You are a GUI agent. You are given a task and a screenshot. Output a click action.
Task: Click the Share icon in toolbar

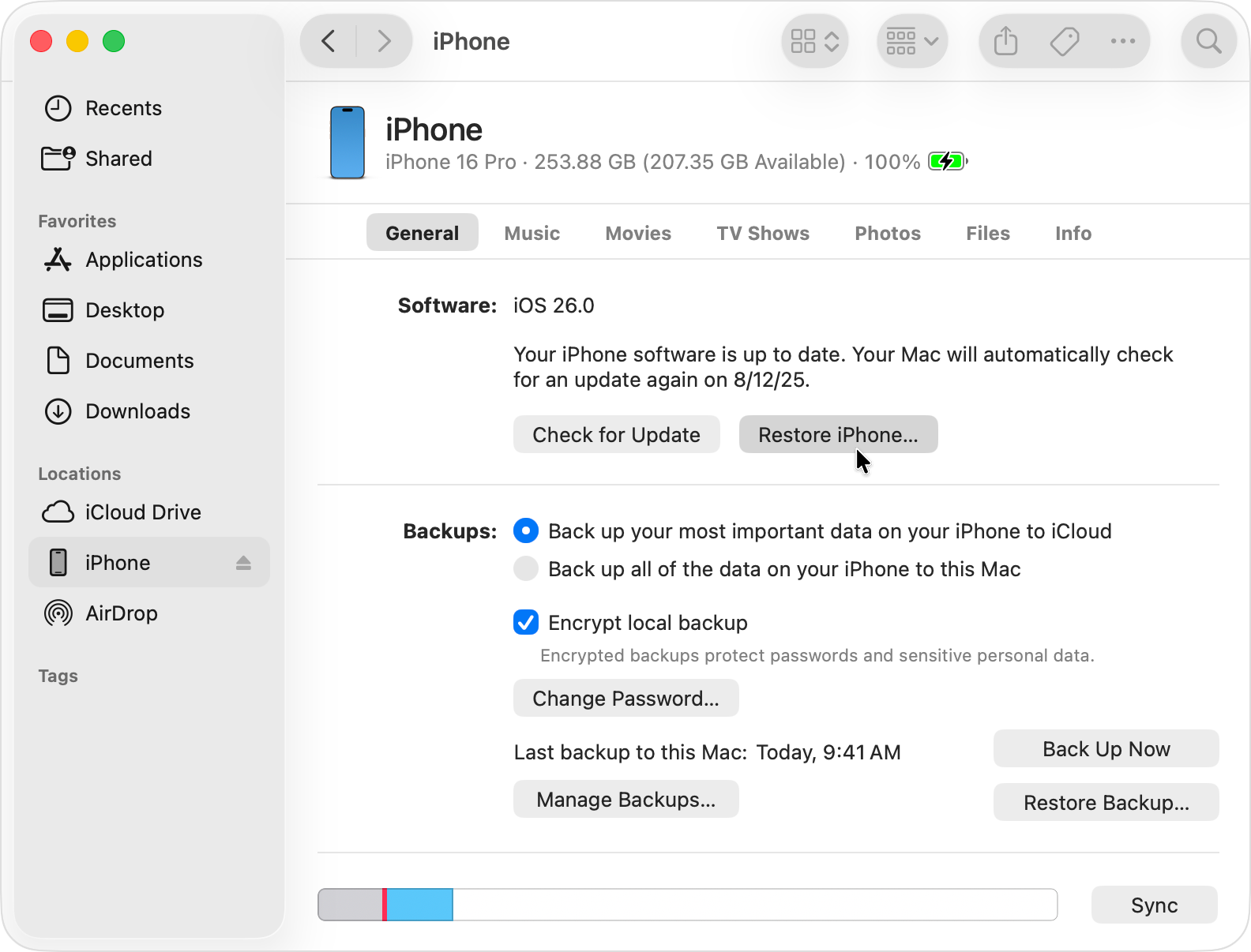coord(1005,41)
